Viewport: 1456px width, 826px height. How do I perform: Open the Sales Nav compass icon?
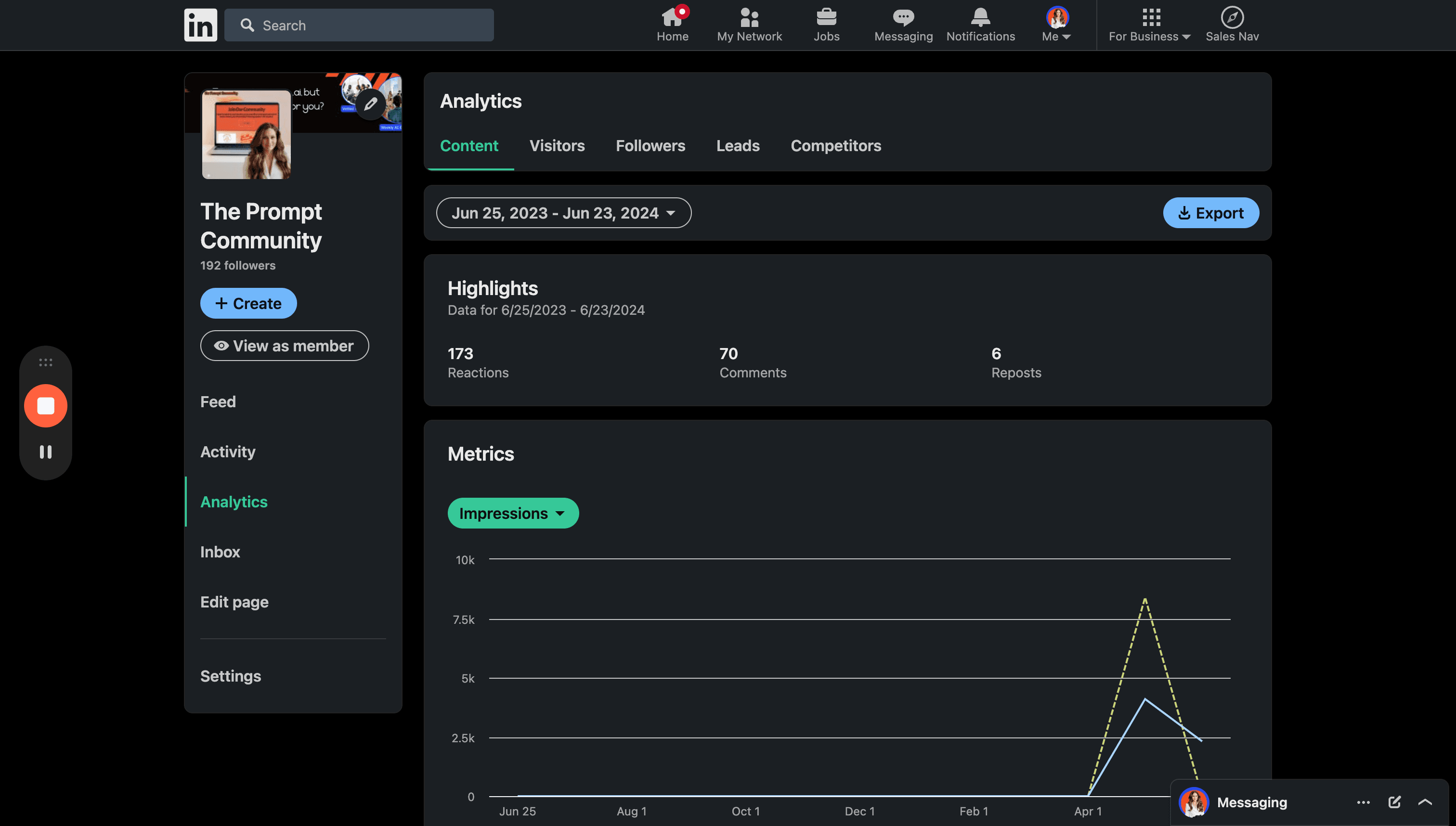(1232, 18)
